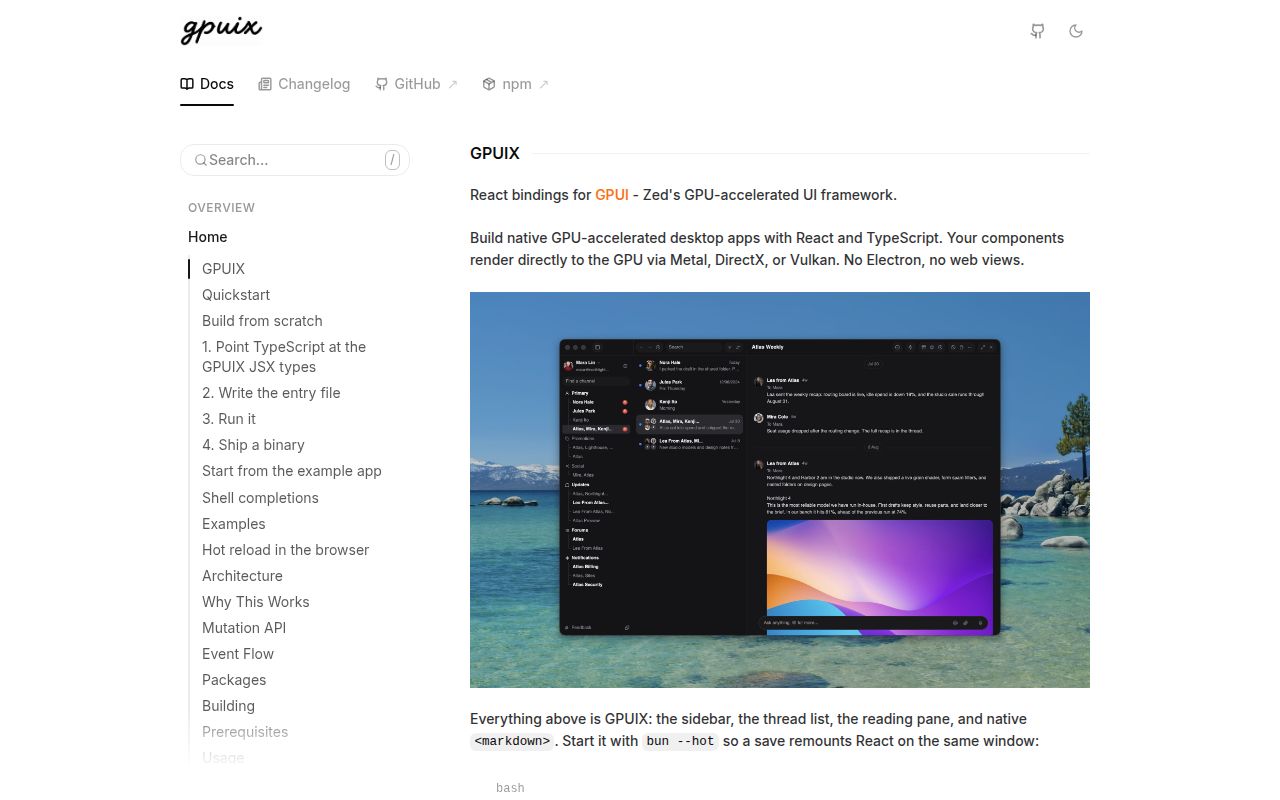Open the Home sidebar item
This screenshot has height=800, width=1280.
point(208,237)
